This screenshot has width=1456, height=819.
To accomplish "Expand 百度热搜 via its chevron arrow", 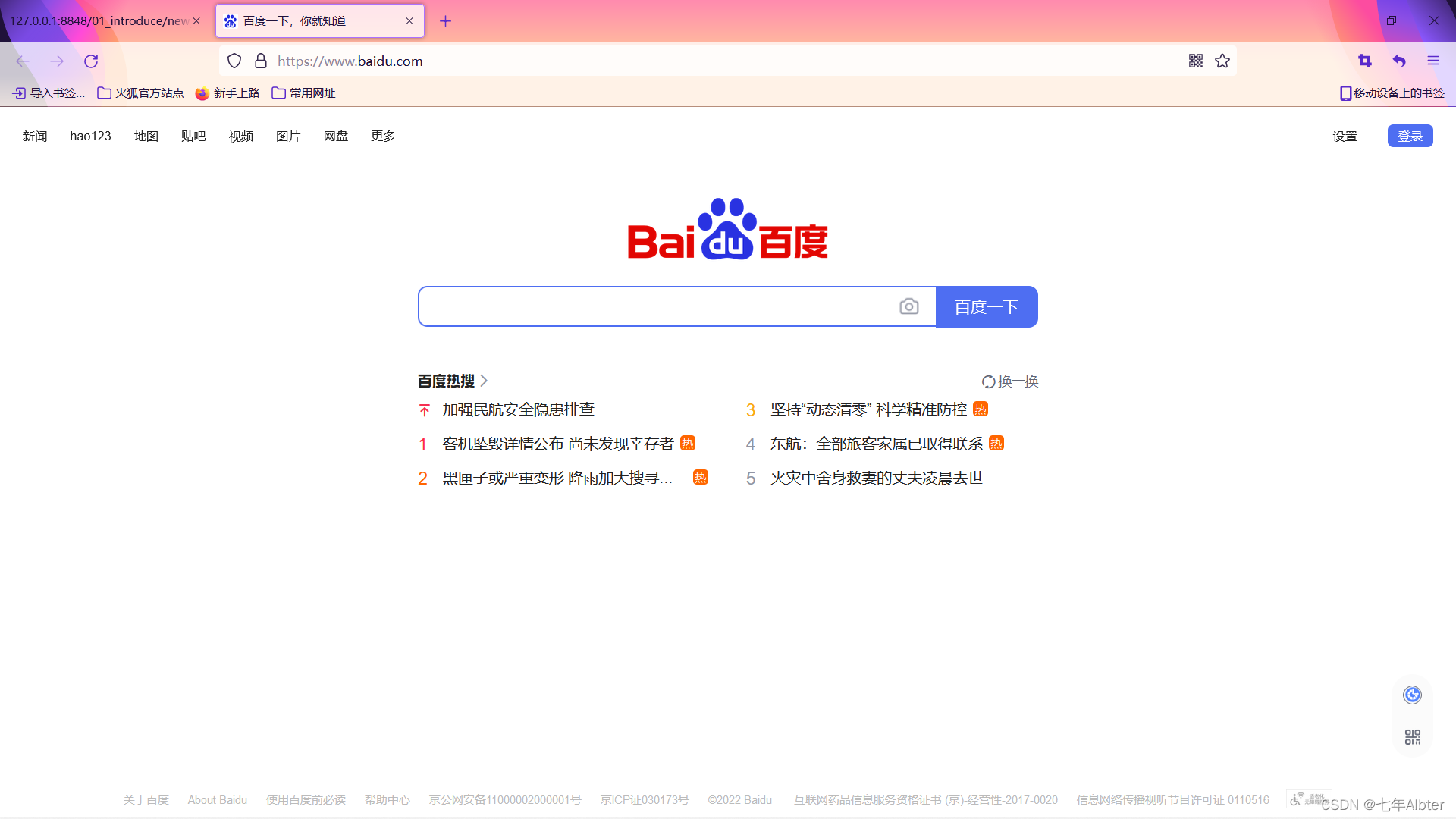I will pyautogui.click(x=484, y=381).
